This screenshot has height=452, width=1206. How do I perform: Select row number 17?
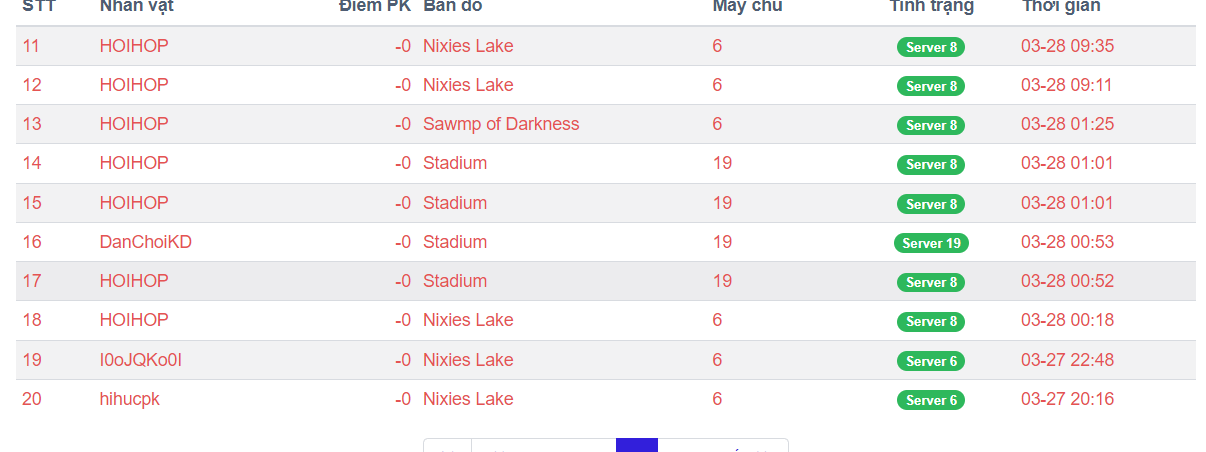coord(32,281)
